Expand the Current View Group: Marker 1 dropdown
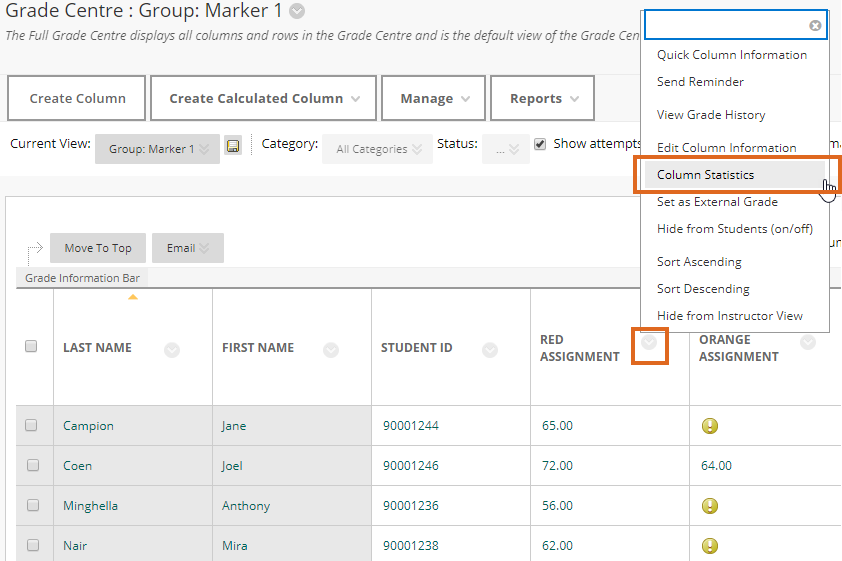The height and width of the screenshot is (561, 842). [x=157, y=149]
